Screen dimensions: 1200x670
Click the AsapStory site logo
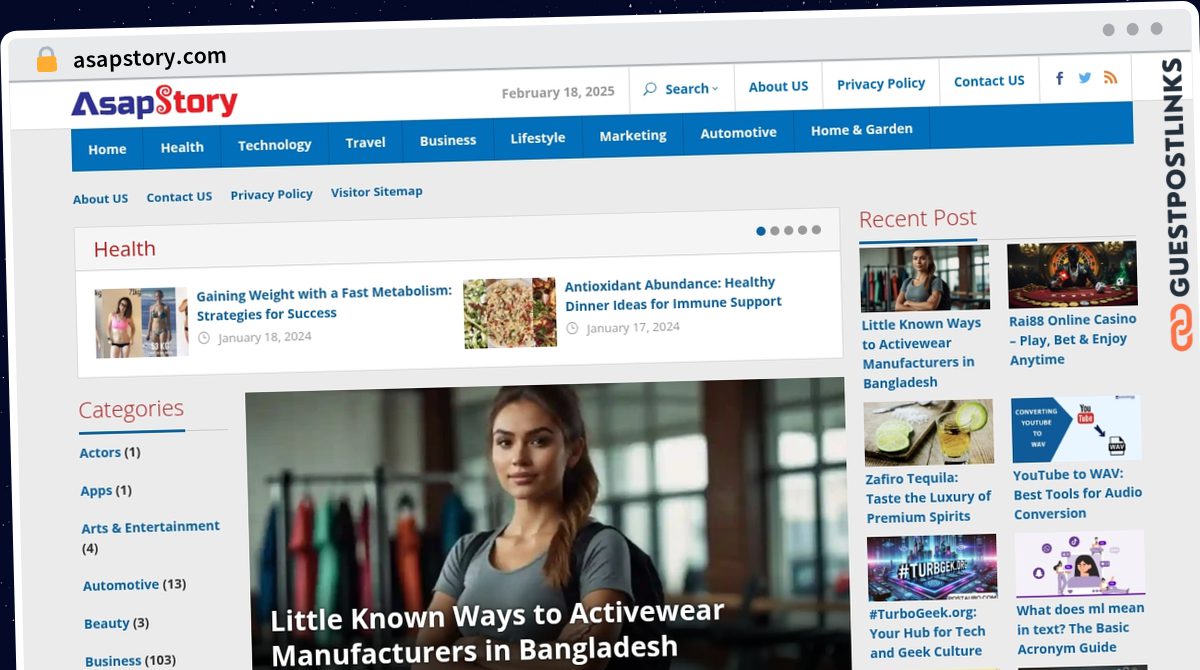pos(154,102)
